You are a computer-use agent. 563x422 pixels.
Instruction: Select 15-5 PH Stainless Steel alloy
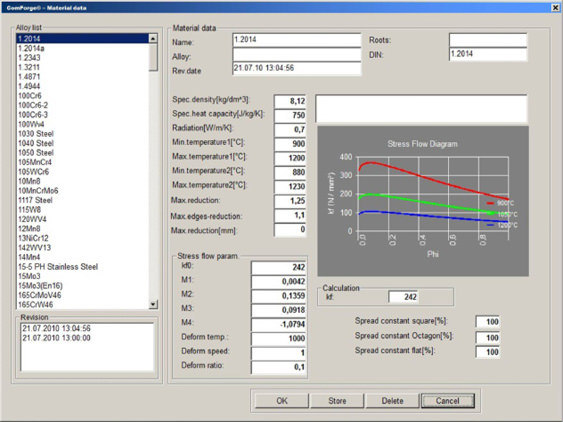click(x=58, y=267)
